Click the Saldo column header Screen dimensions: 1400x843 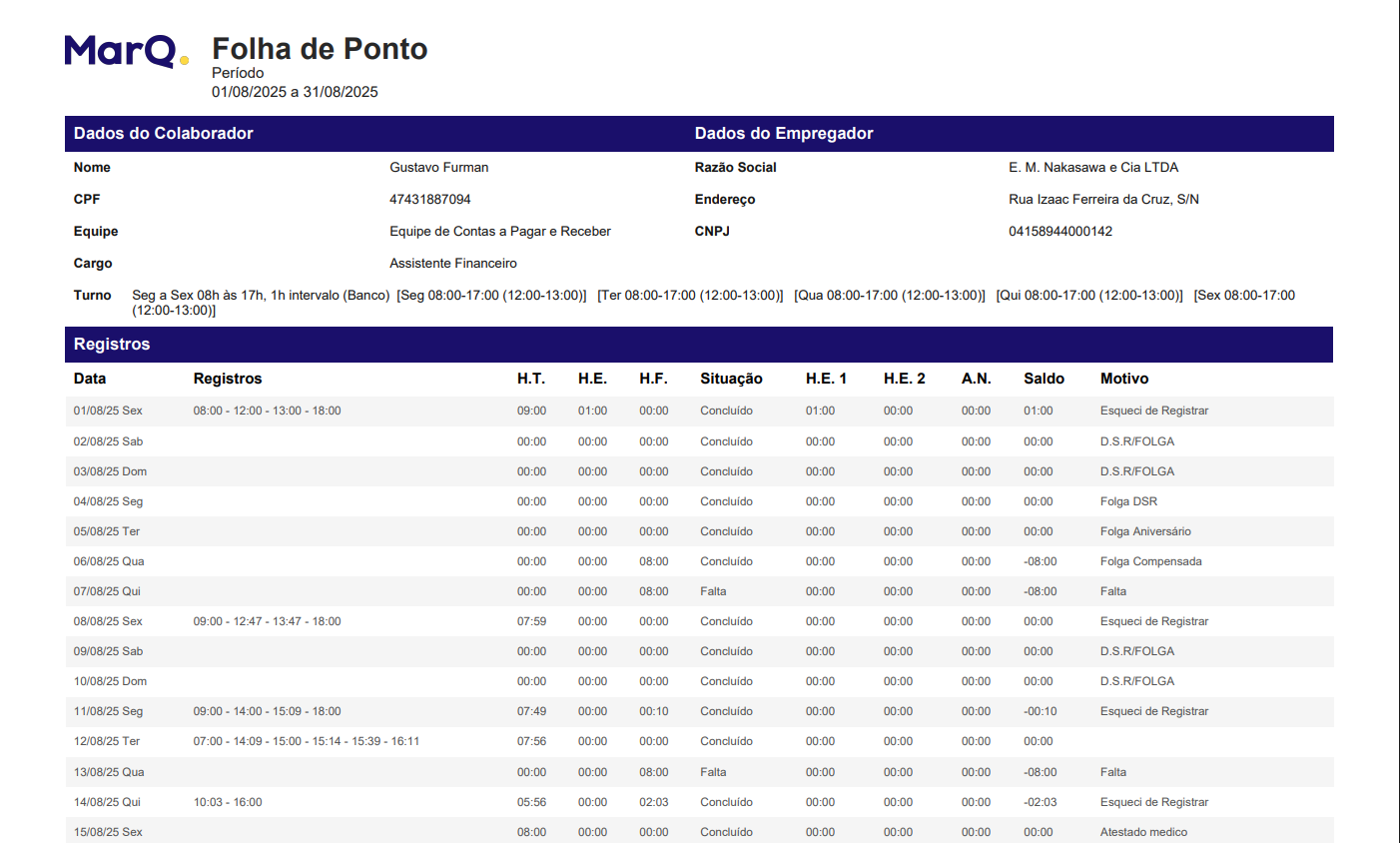coord(1044,380)
